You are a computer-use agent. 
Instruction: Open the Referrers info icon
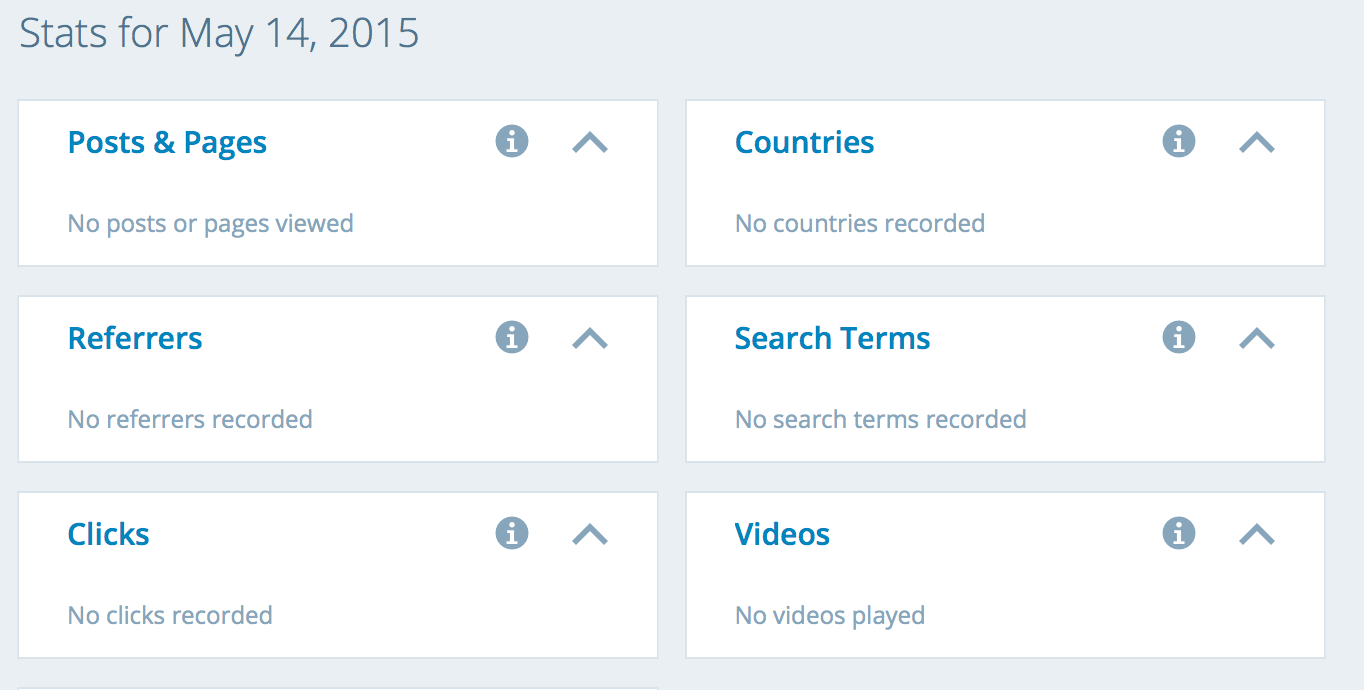point(512,338)
